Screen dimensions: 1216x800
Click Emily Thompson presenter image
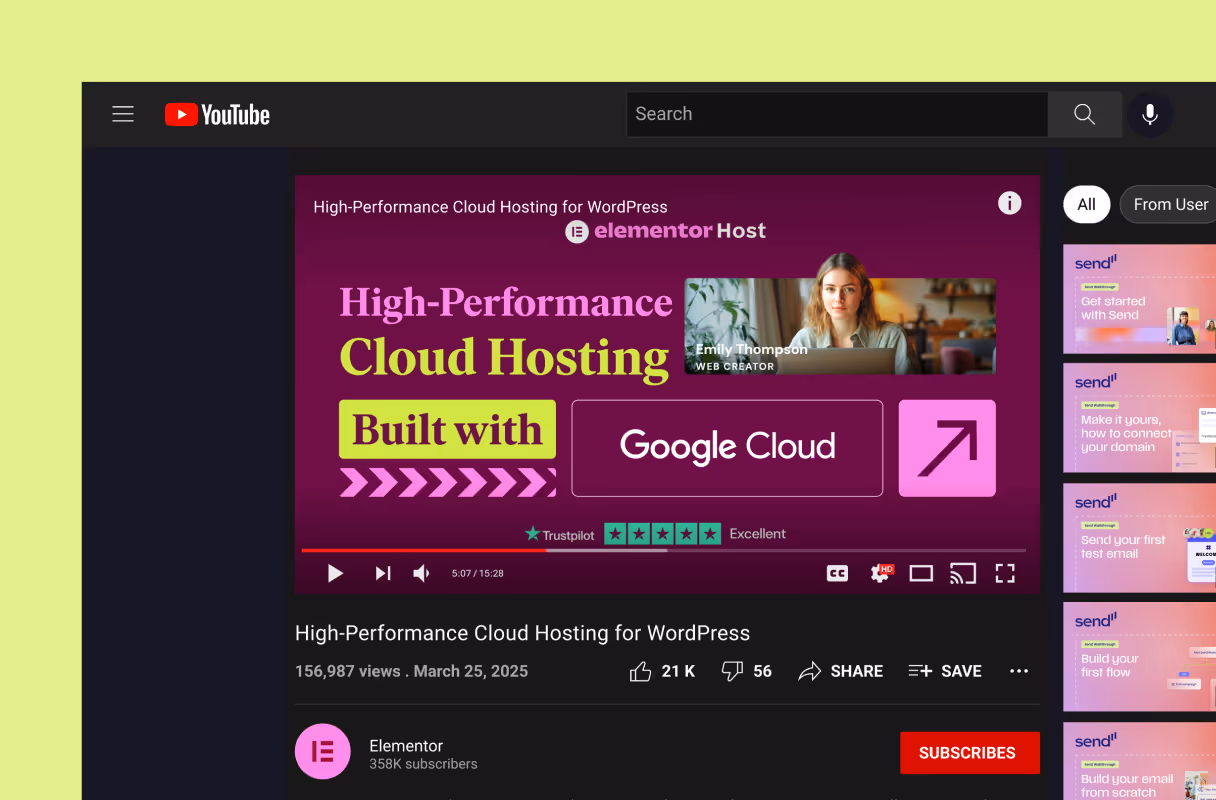840,314
